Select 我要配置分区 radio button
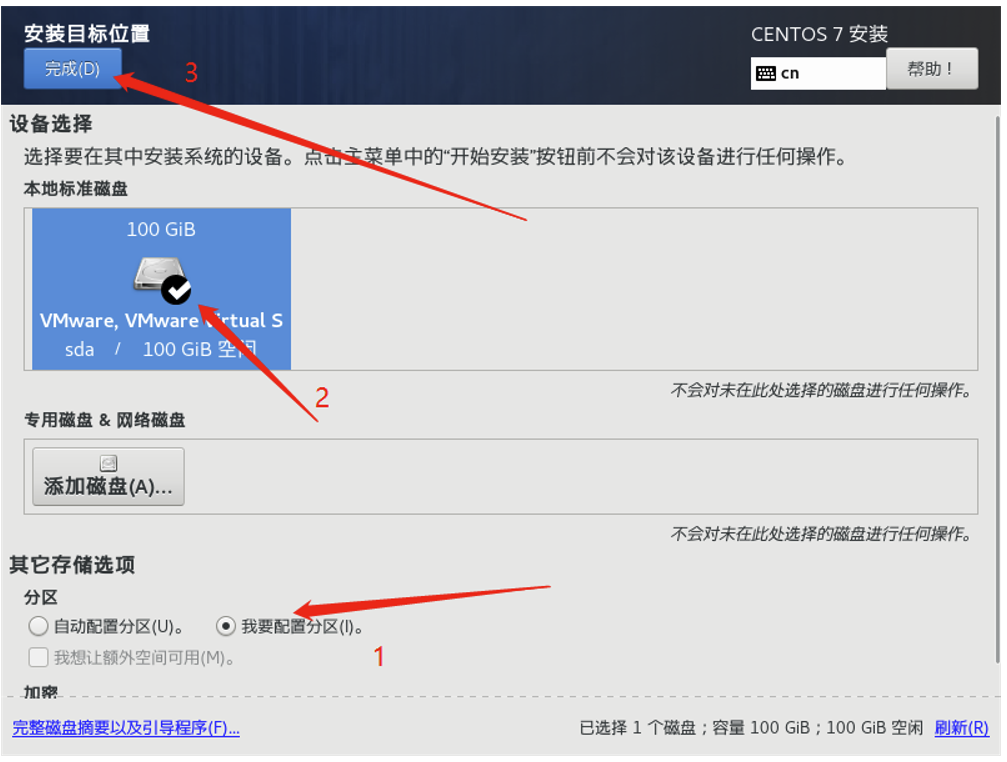Image resolution: width=1007 pixels, height=762 pixels. click(x=225, y=626)
